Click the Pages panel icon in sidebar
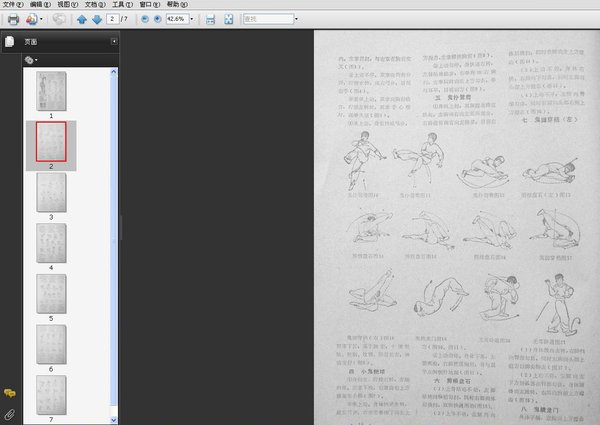The image size is (600, 425). coord(10,41)
